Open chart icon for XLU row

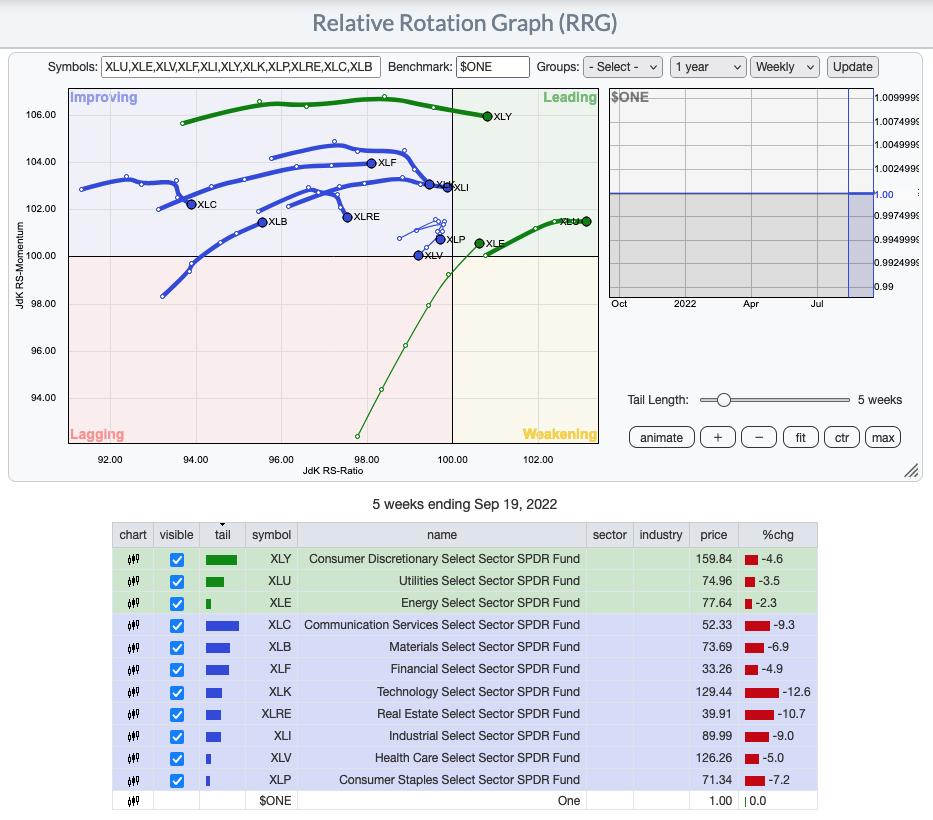click(133, 581)
